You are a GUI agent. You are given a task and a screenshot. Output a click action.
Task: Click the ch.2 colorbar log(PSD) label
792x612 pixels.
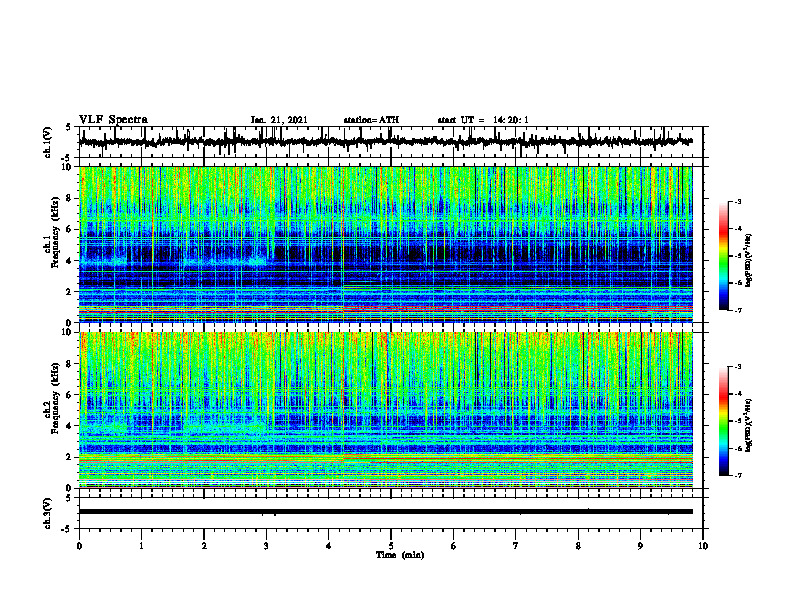pos(749,424)
